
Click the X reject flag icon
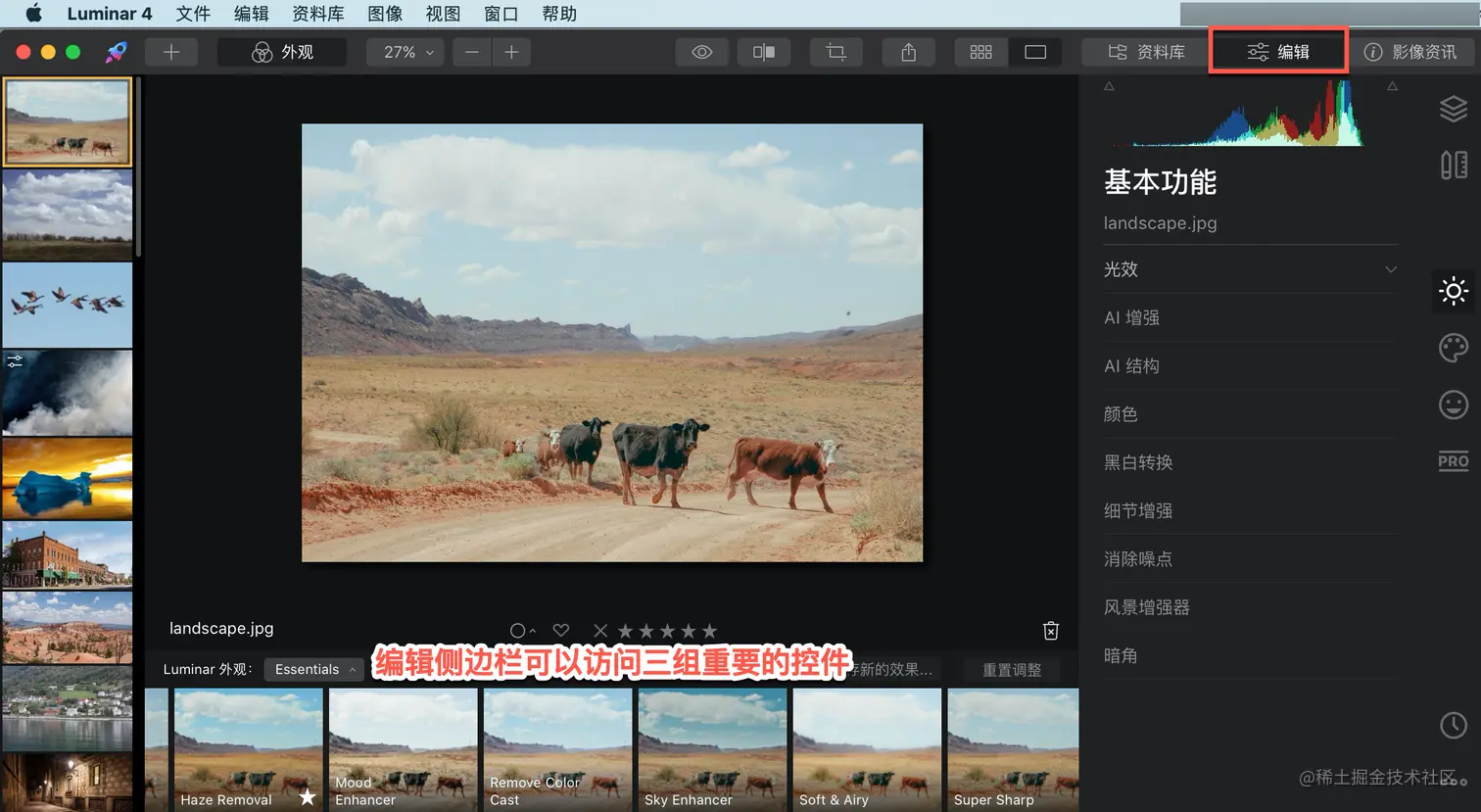[600, 631]
